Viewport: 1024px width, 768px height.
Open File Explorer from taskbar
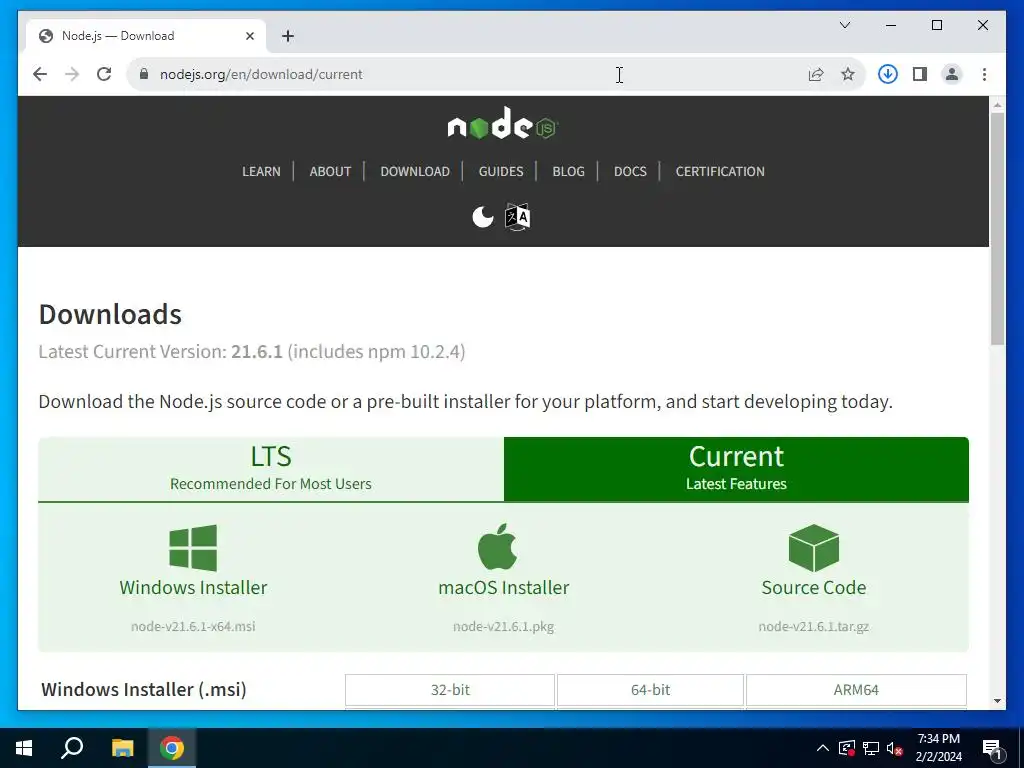122,748
